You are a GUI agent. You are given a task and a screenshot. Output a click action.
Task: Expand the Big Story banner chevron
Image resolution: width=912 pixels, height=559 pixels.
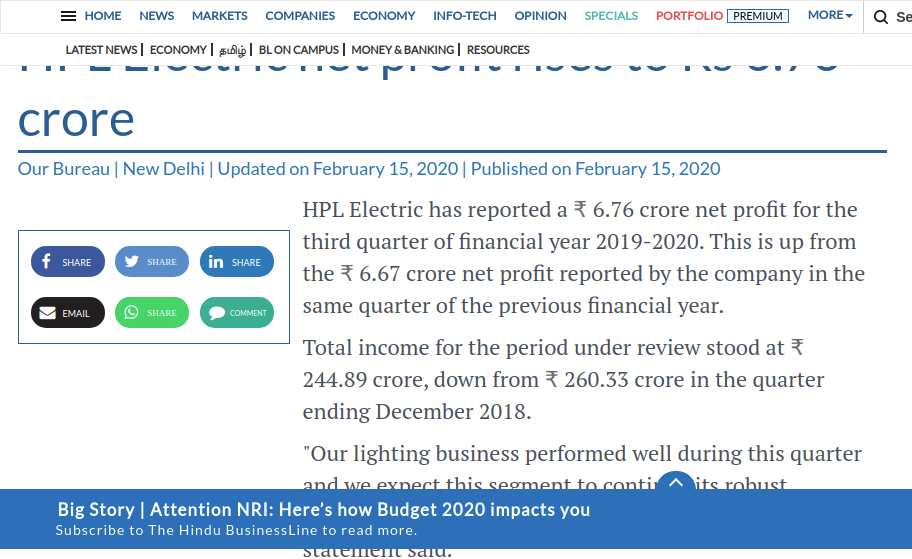pos(675,482)
